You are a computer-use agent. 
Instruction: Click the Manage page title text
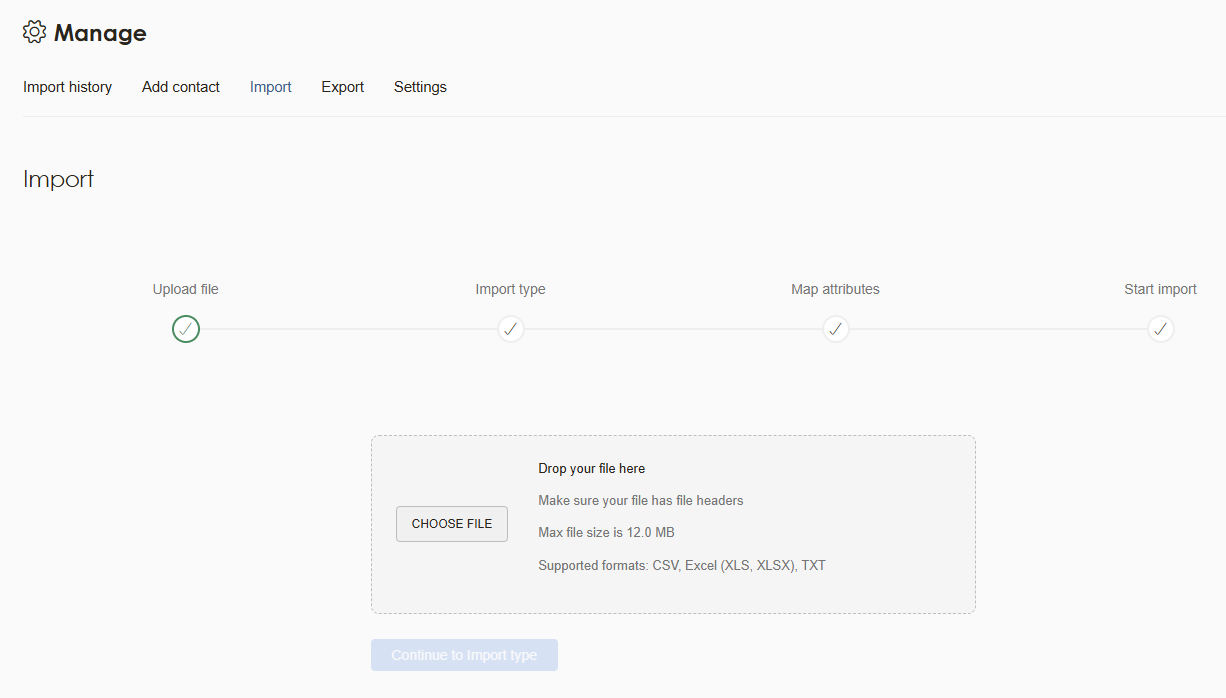coord(100,33)
